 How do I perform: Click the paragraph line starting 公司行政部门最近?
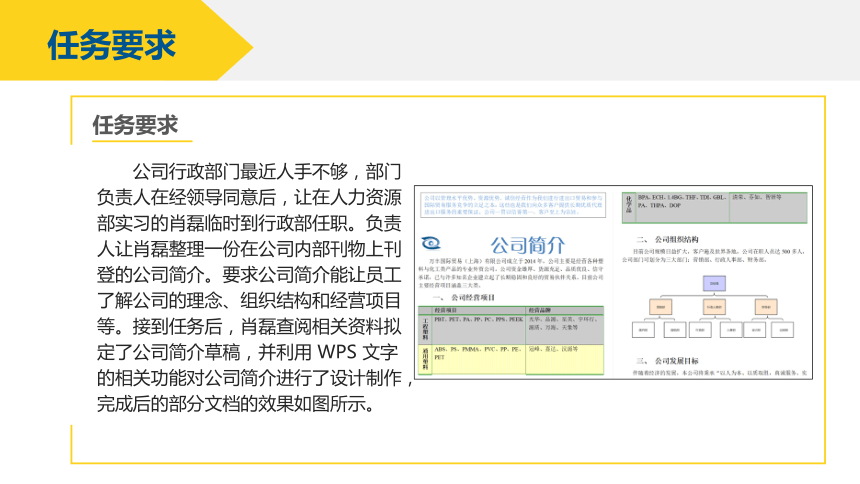(267, 172)
